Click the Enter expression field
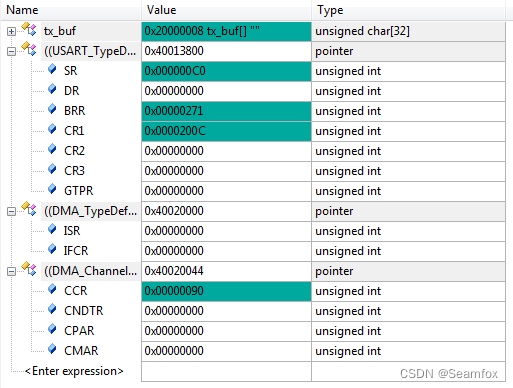513x388 pixels. pos(74,371)
